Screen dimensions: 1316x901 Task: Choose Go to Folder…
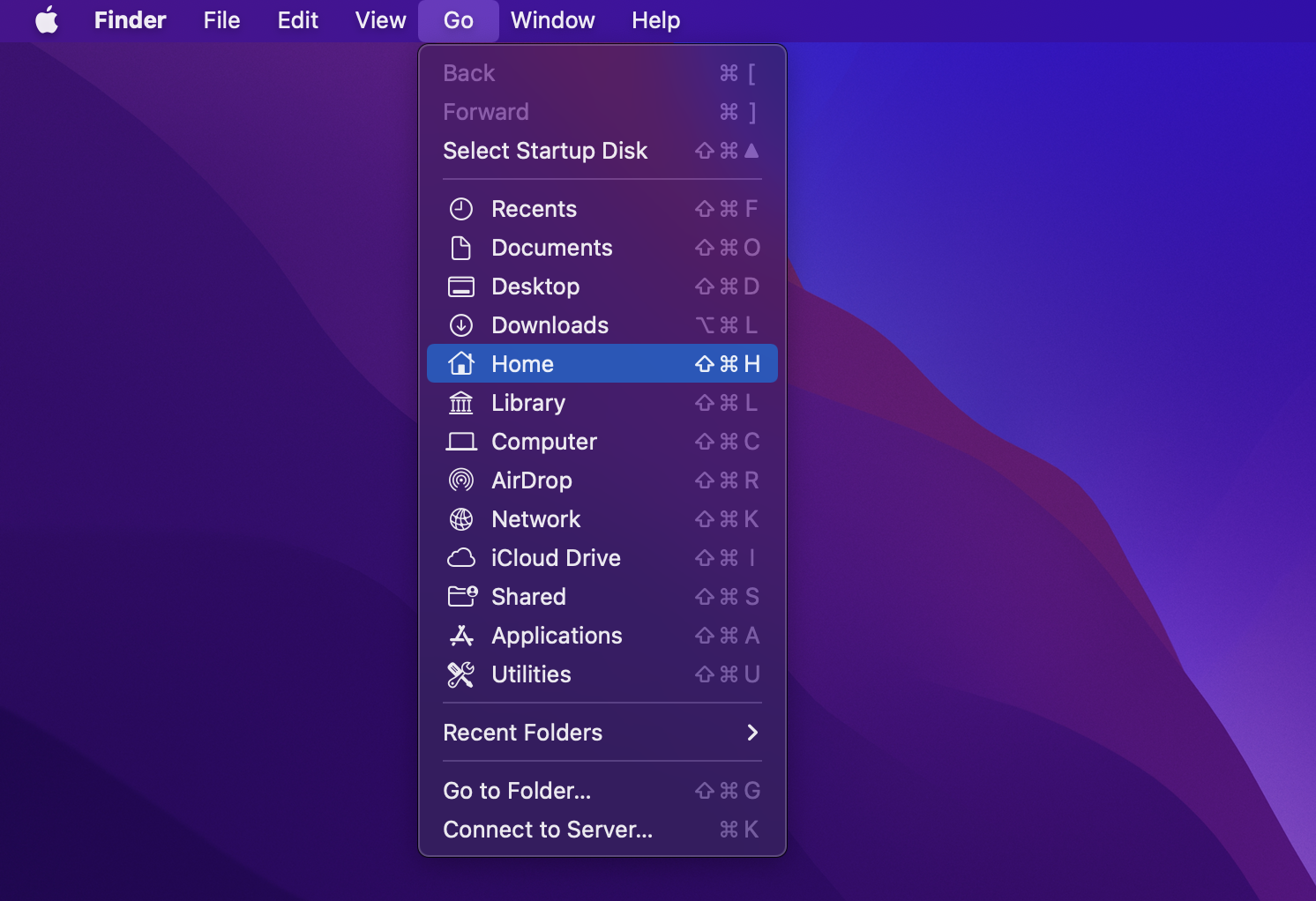click(602, 791)
